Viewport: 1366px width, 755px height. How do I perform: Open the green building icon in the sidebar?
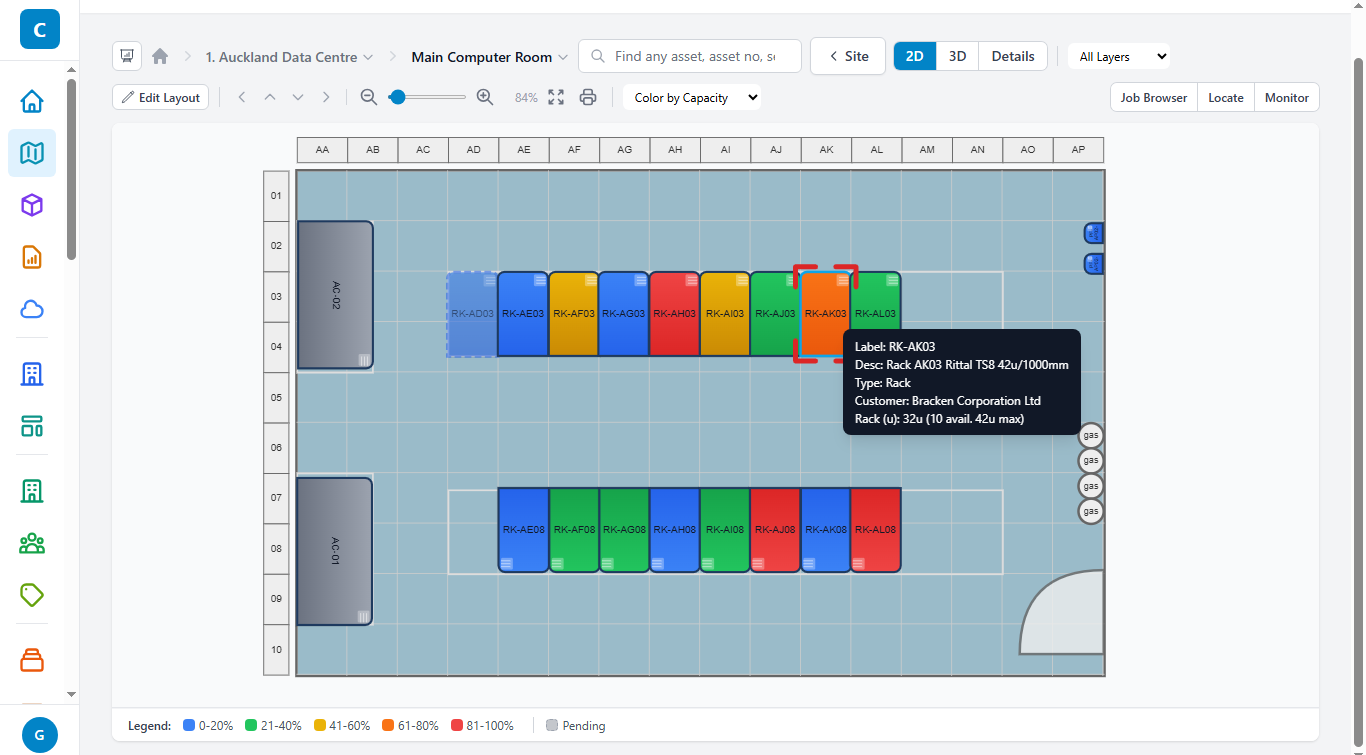pyautogui.click(x=32, y=491)
